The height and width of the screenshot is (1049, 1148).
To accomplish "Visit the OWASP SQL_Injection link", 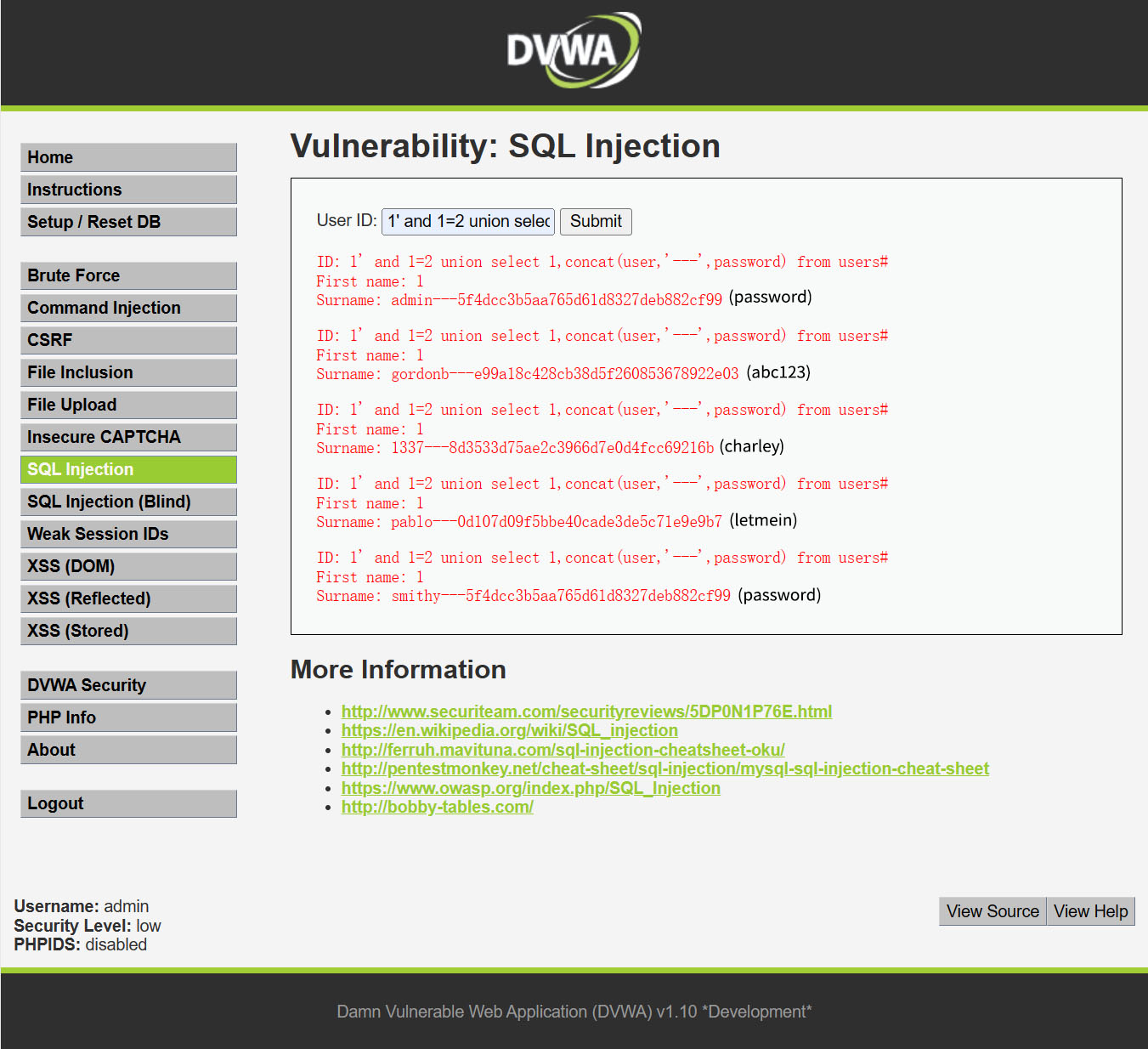I will click(x=531, y=788).
